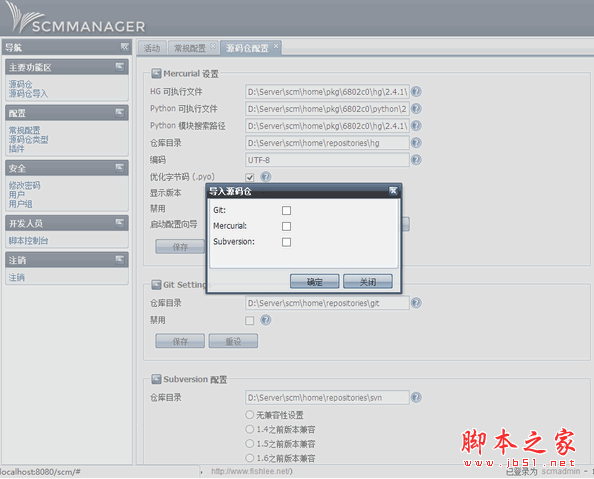Show help for HG 可执行文件
This screenshot has width=594, height=479.
[x=416, y=91]
